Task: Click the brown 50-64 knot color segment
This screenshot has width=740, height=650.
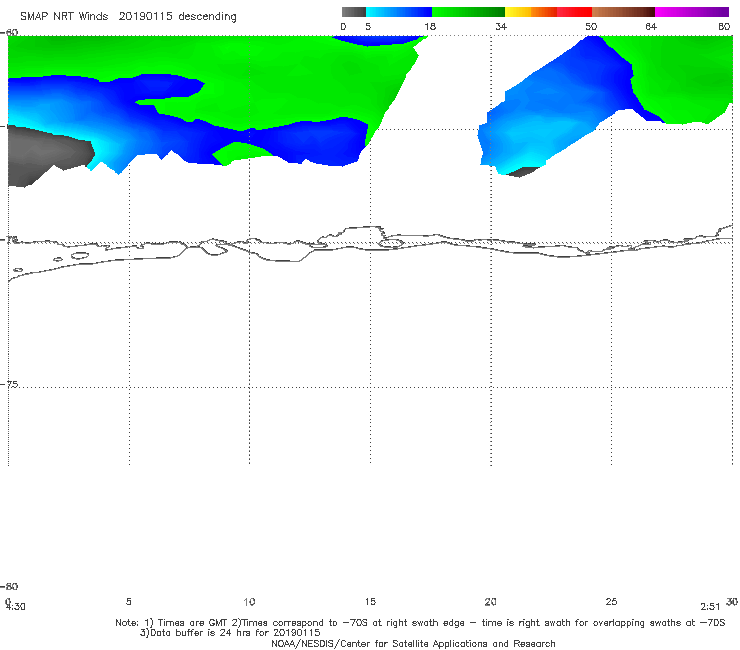Action: [x=623, y=12]
